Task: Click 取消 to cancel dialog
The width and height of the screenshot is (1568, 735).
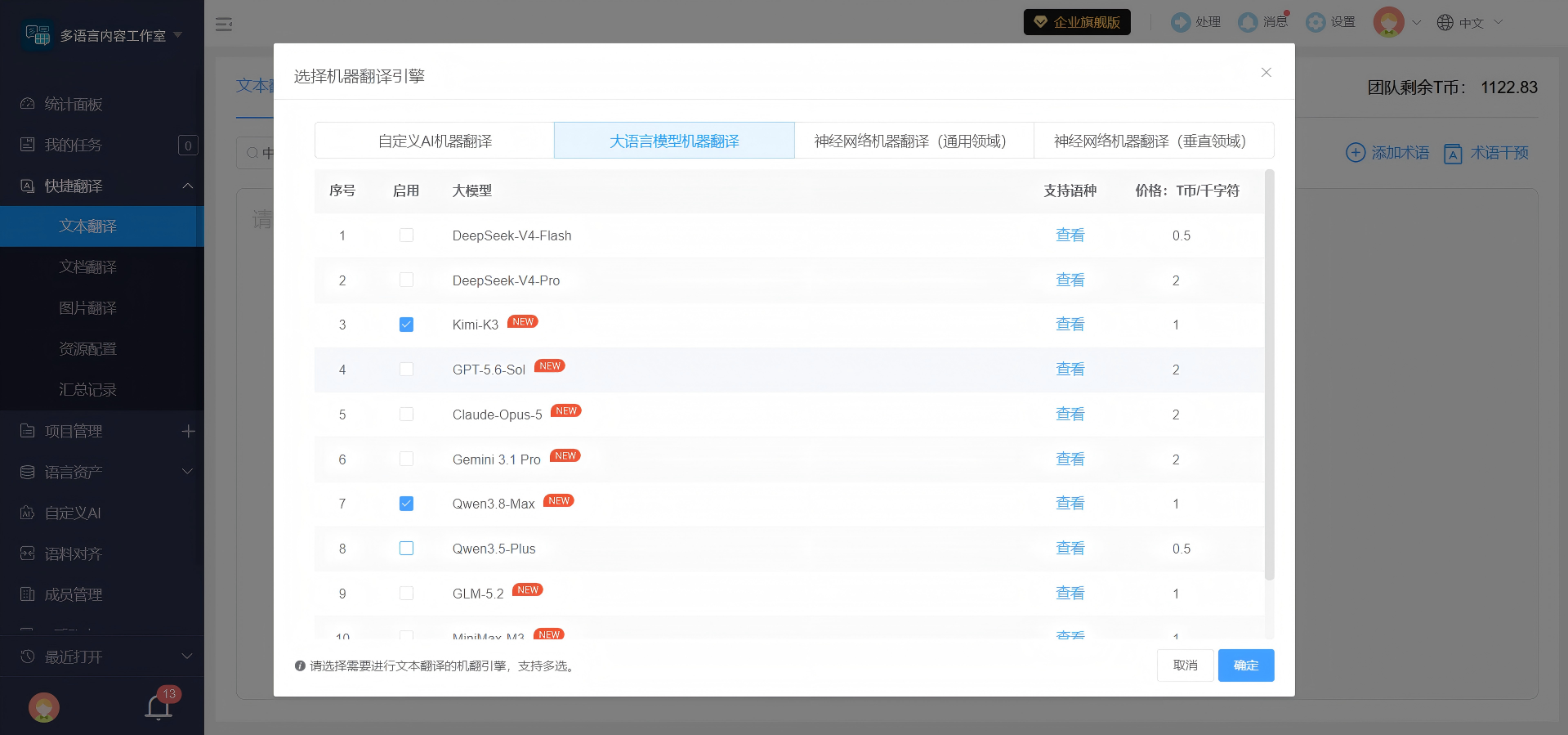Action: tap(1186, 666)
